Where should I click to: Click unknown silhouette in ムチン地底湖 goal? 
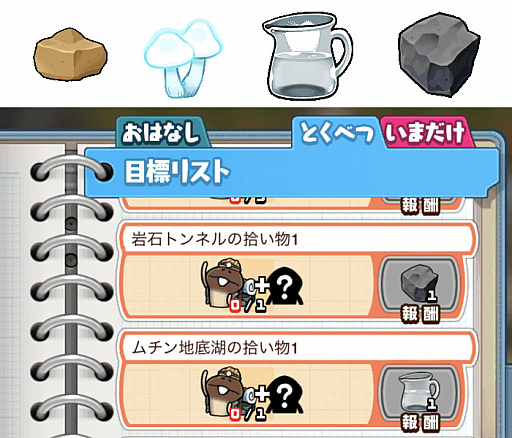pyautogui.click(x=284, y=395)
